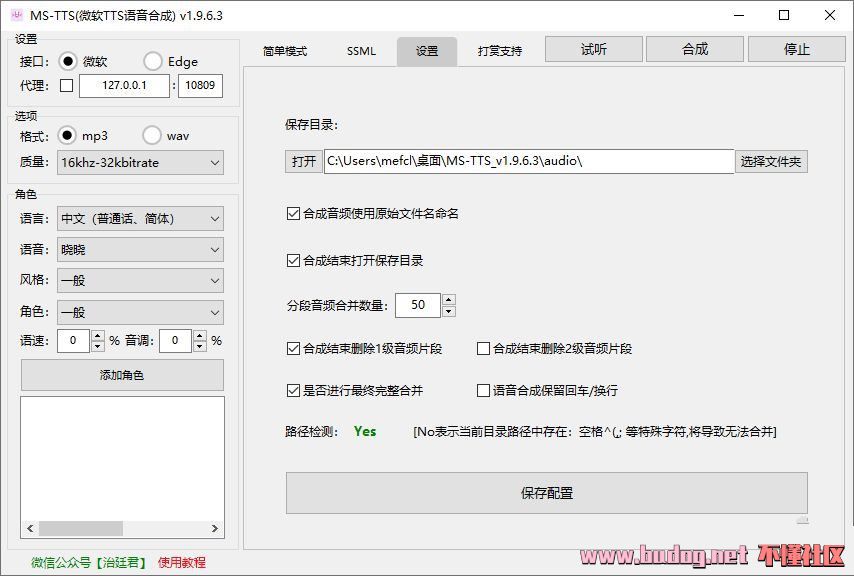Choose mp3 output format
Image resolution: width=854 pixels, height=576 pixels.
tap(67, 135)
